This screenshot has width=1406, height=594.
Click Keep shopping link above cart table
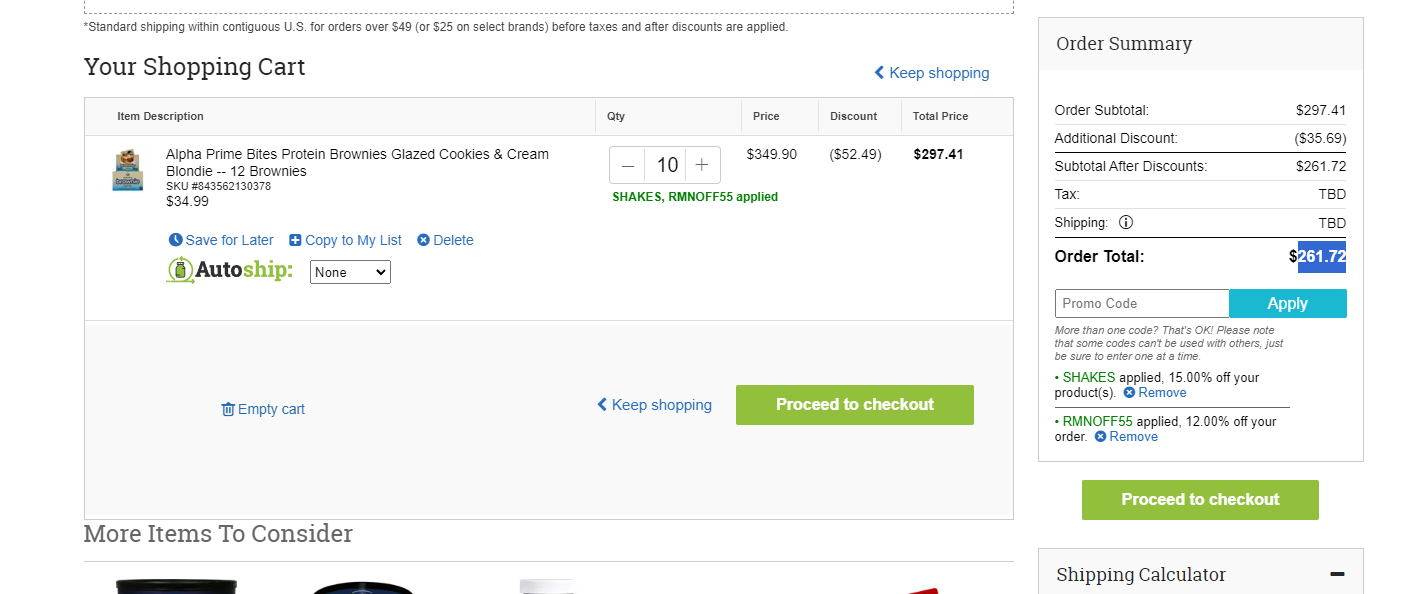tap(931, 73)
